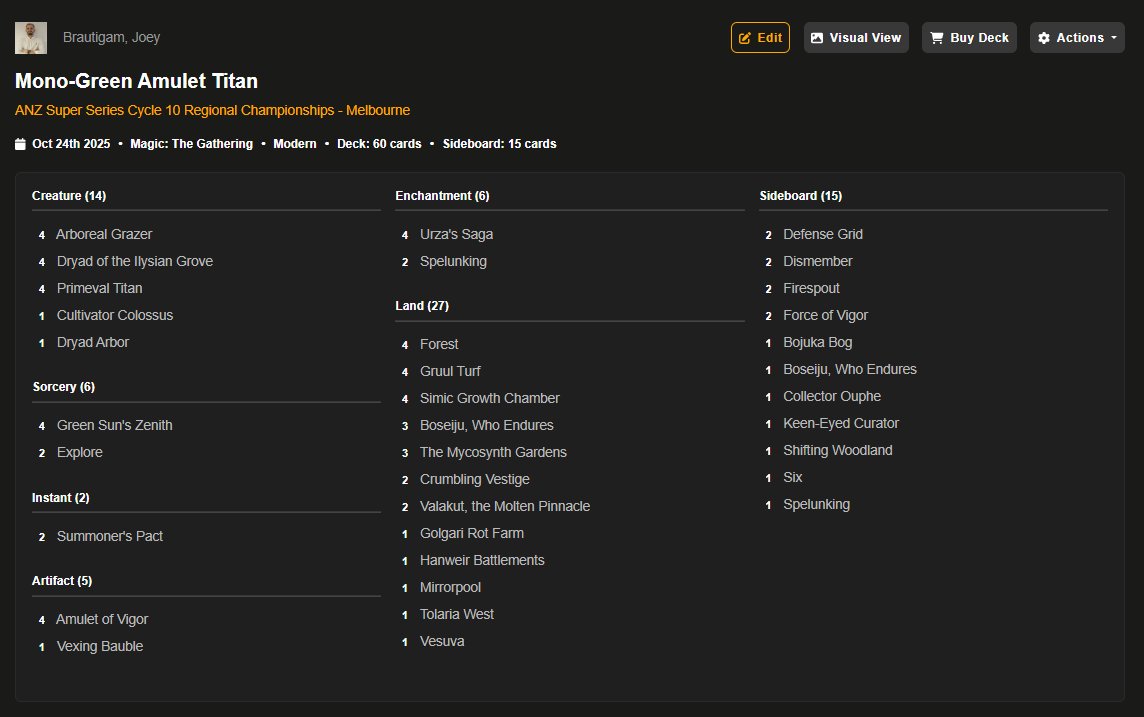Viewport: 1144px width, 717px height.
Task: Open player name Brautigam, Joey
Action: coord(111,37)
